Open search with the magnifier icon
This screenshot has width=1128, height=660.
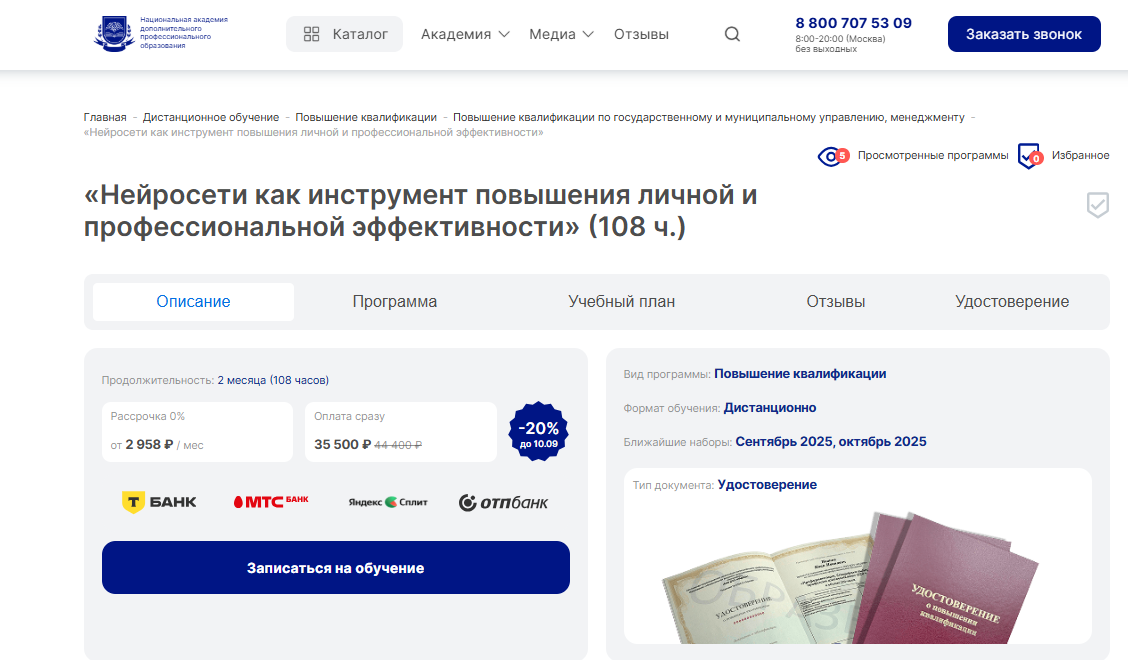[732, 34]
